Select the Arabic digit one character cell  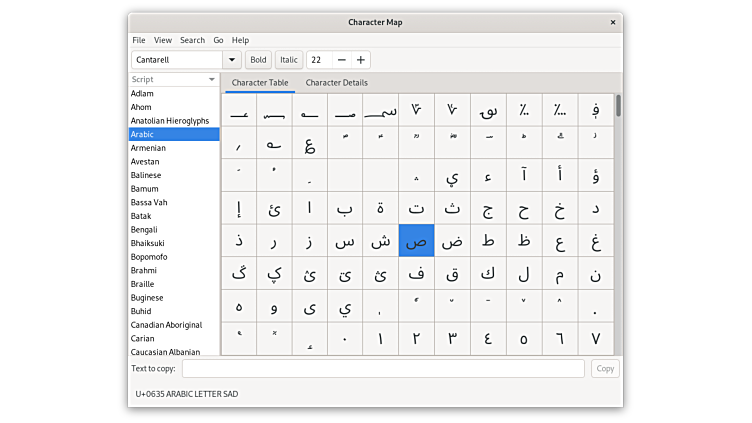(380, 338)
